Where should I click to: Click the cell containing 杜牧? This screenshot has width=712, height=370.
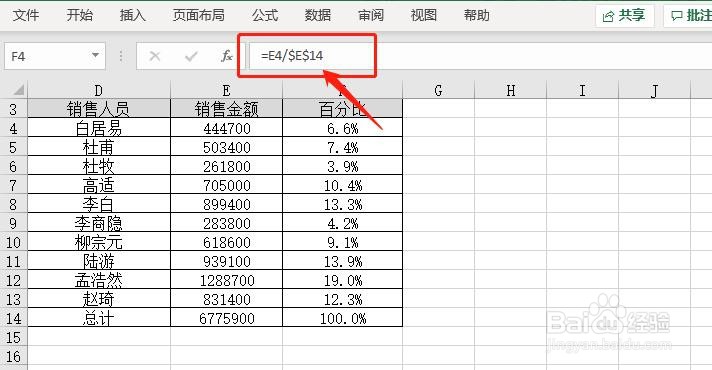point(99,166)
